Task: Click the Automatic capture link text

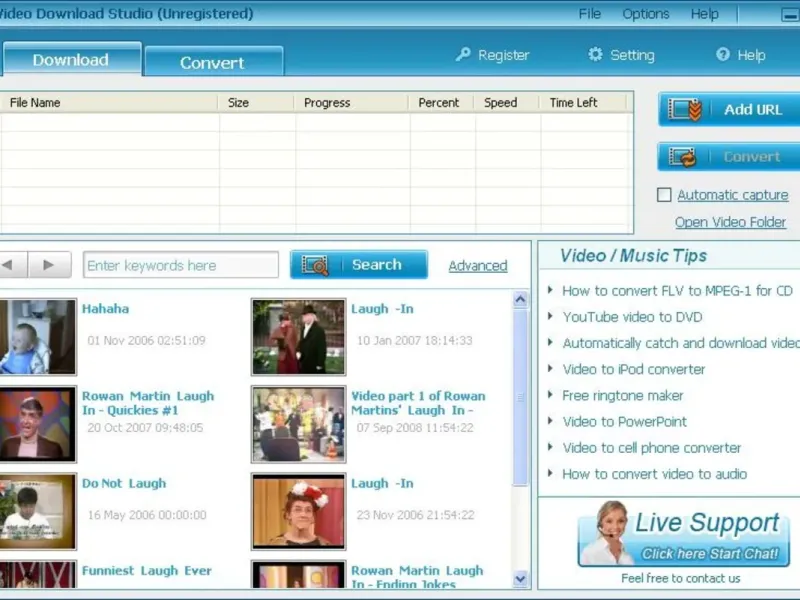Action: coord(733,195)
